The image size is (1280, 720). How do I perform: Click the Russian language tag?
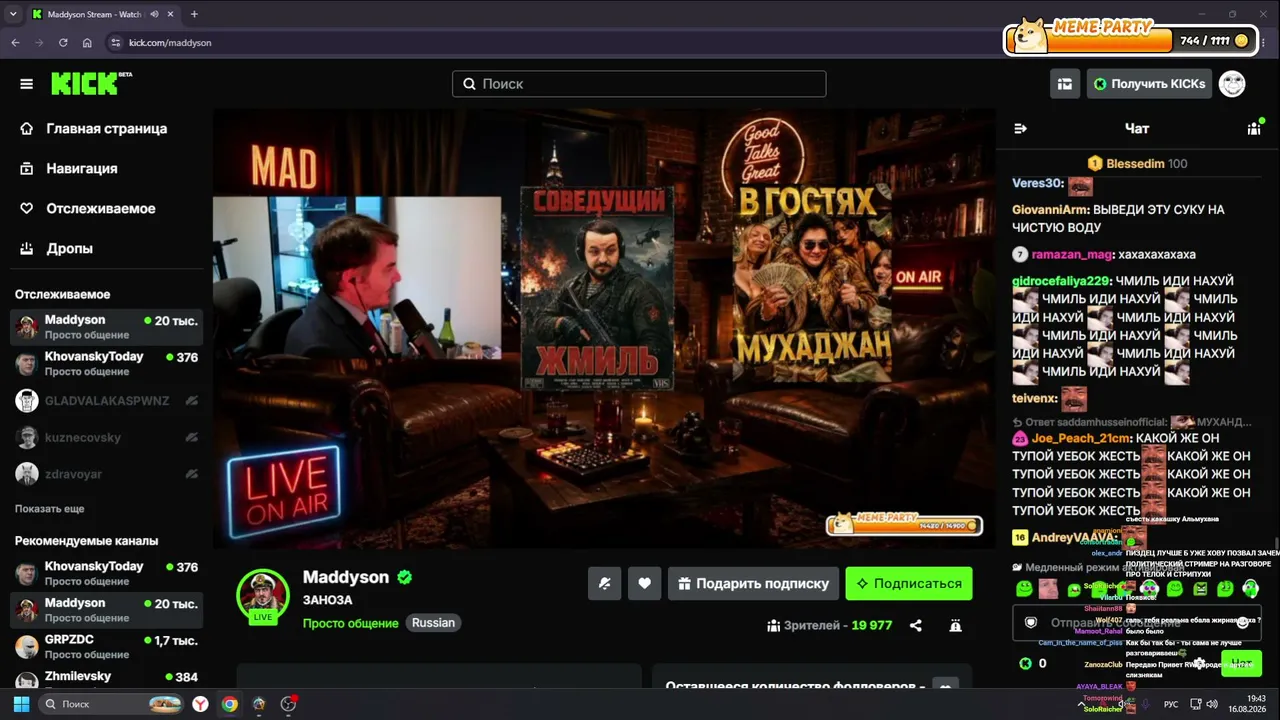pos(433,623)
